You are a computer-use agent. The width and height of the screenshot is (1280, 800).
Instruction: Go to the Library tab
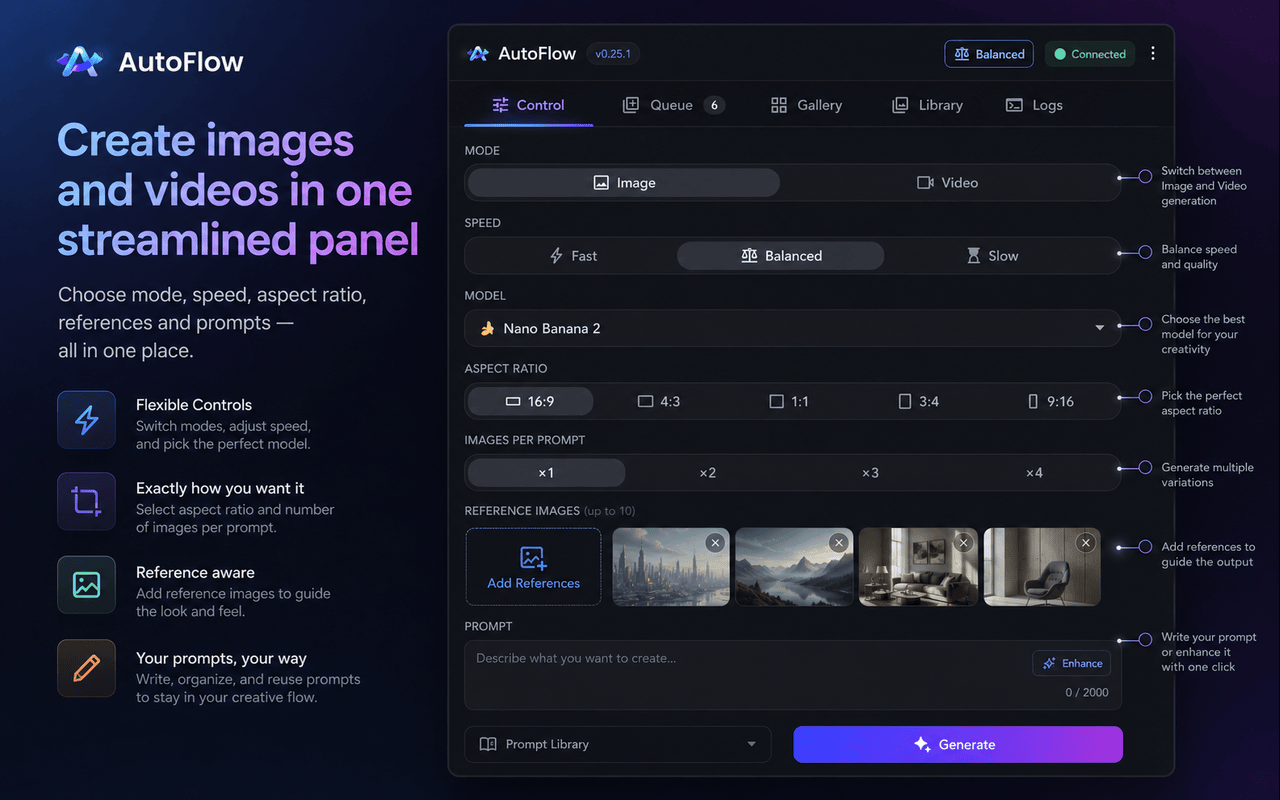928,105
